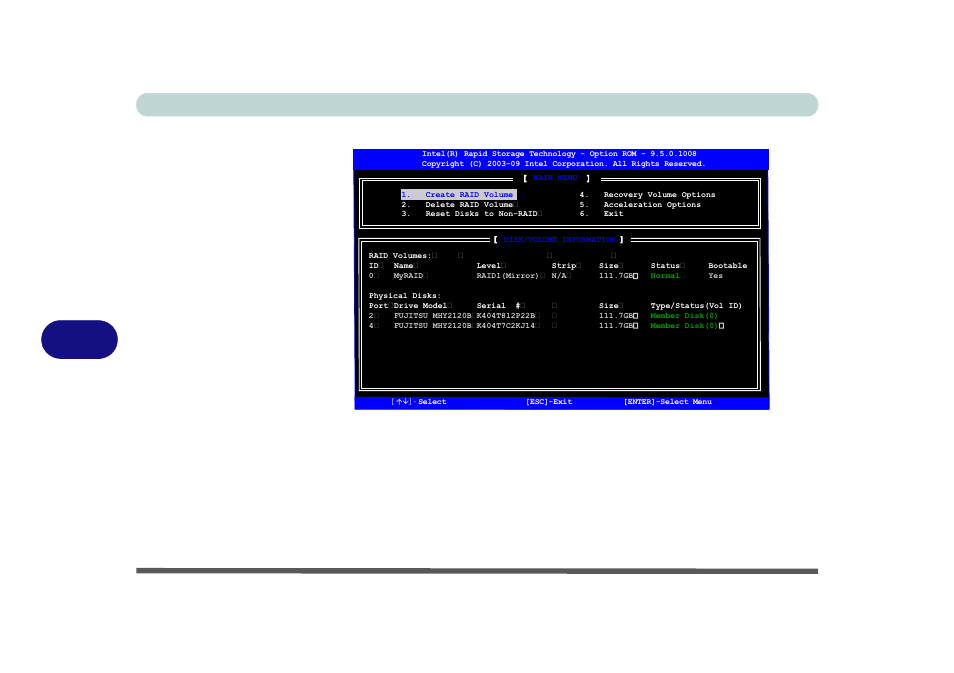Image resolution: width=954 pixels, height=673 pixels.
Task: Click the dark blue oval page tab
Action: click(80, 340)
